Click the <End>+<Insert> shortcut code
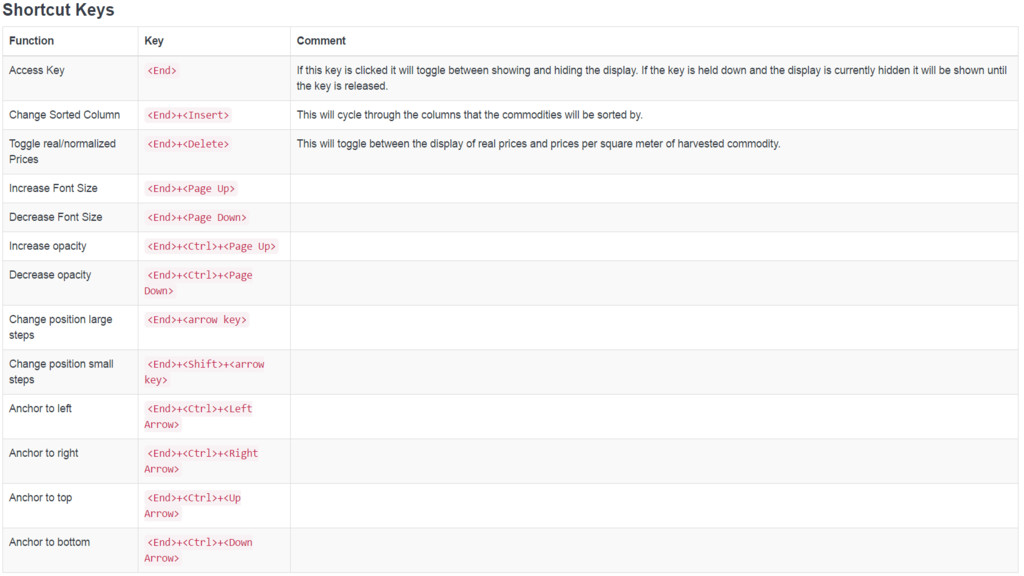Screen dimensions: 1024x576 coord(188,115)
